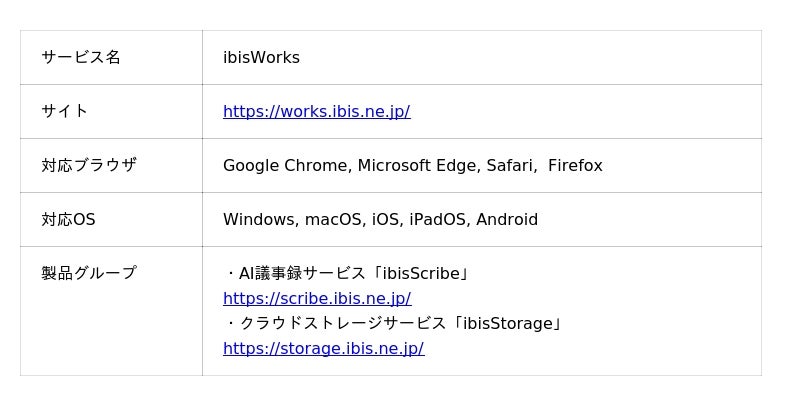Click the iPadOS text in OS row

click(438, 220)
